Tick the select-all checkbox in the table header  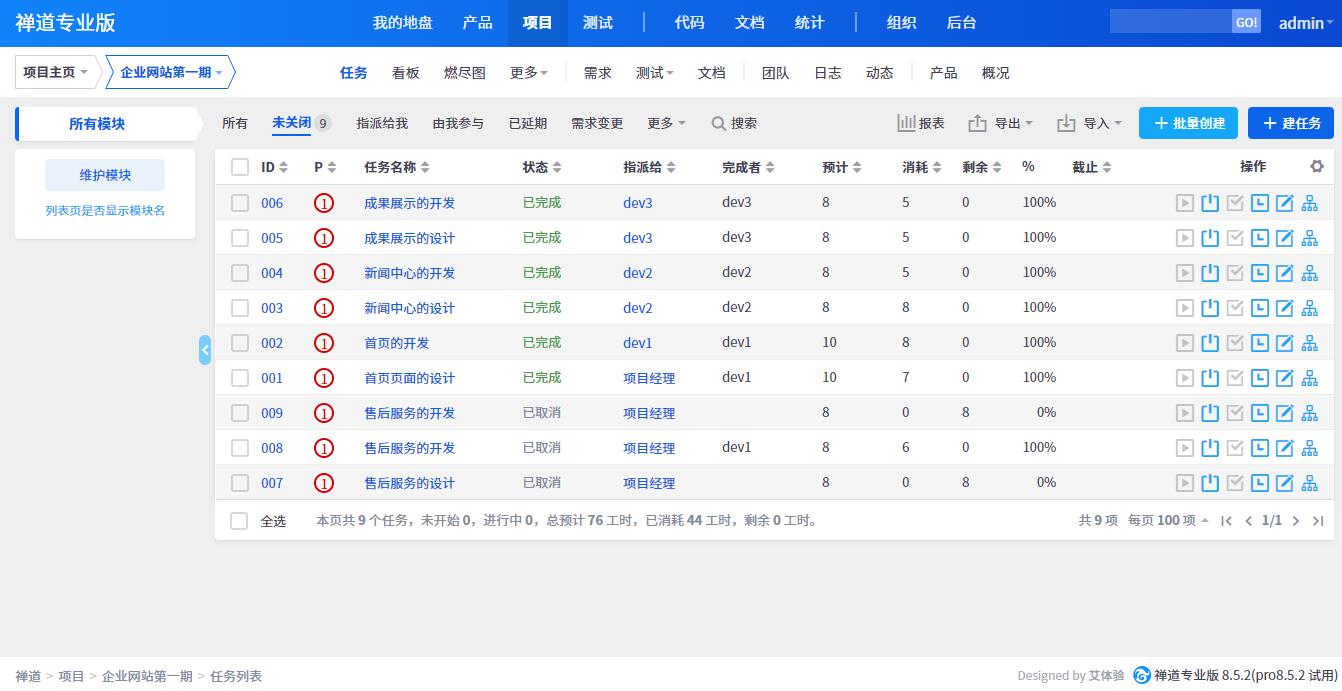pos(240,167)
